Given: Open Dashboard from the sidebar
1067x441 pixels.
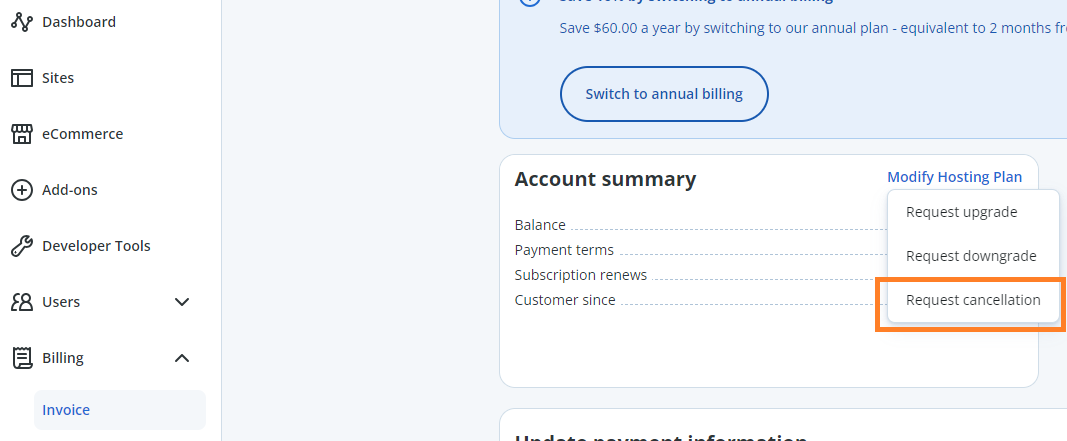Looking at the screenshot, I should [x=79, y=22].
